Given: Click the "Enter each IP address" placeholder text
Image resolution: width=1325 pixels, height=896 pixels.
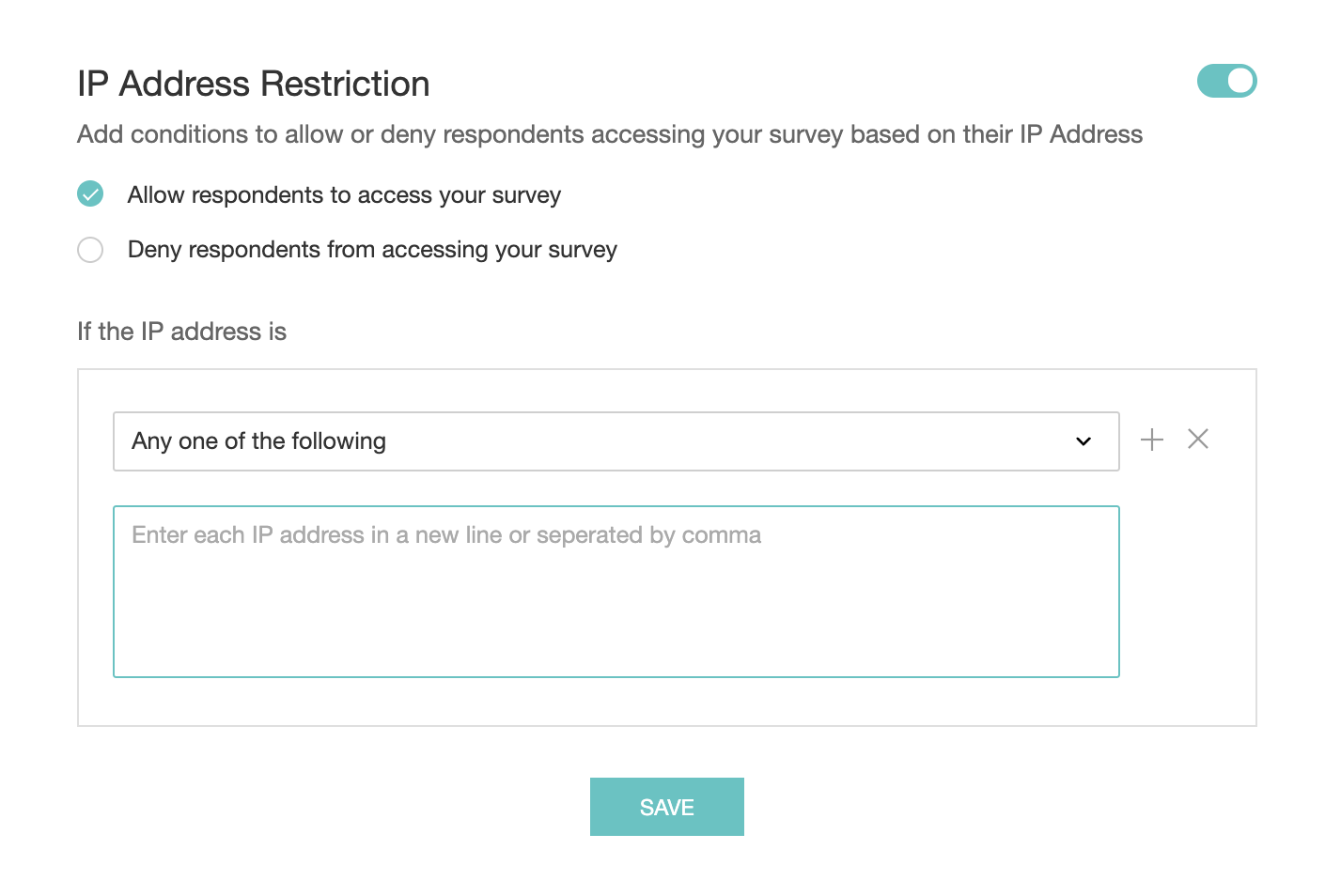Looking at the screenshot, I should click(446, 535).
